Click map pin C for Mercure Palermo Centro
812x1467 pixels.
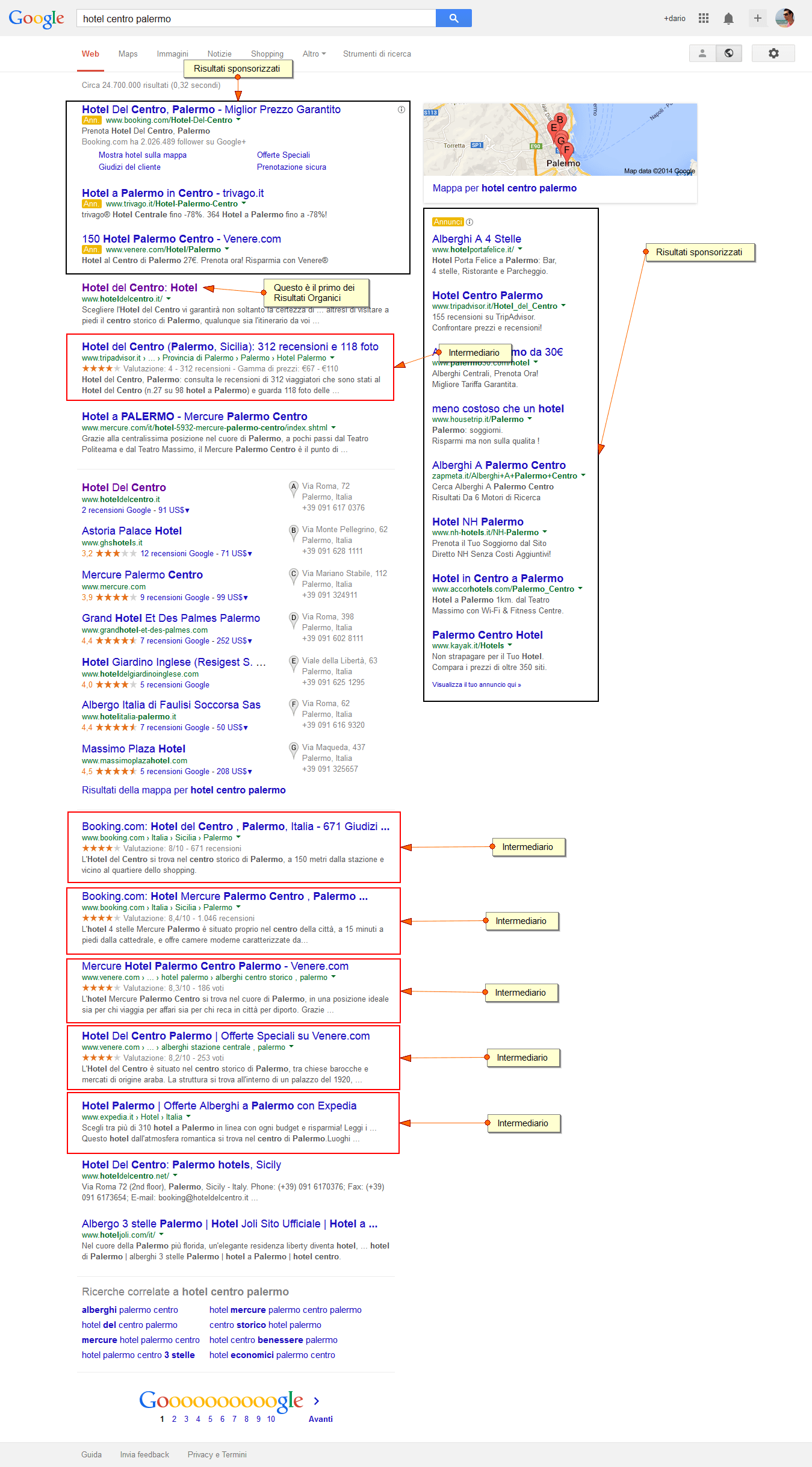(294, 577)
